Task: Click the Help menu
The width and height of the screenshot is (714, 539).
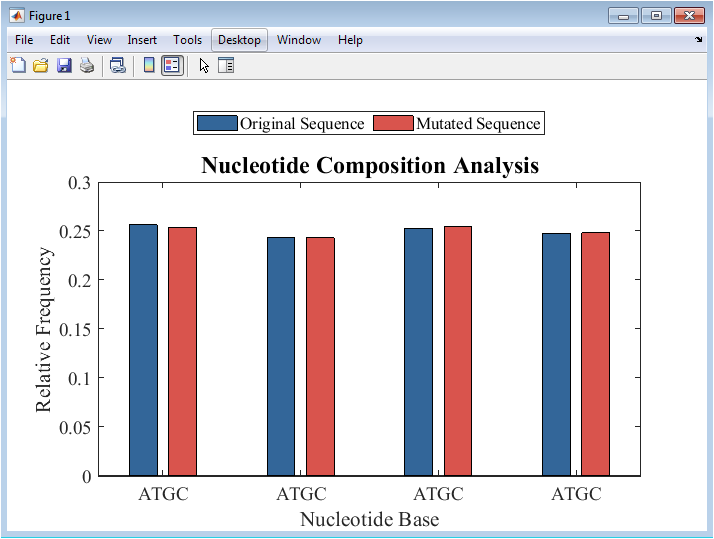Action: tap(350, 40)
